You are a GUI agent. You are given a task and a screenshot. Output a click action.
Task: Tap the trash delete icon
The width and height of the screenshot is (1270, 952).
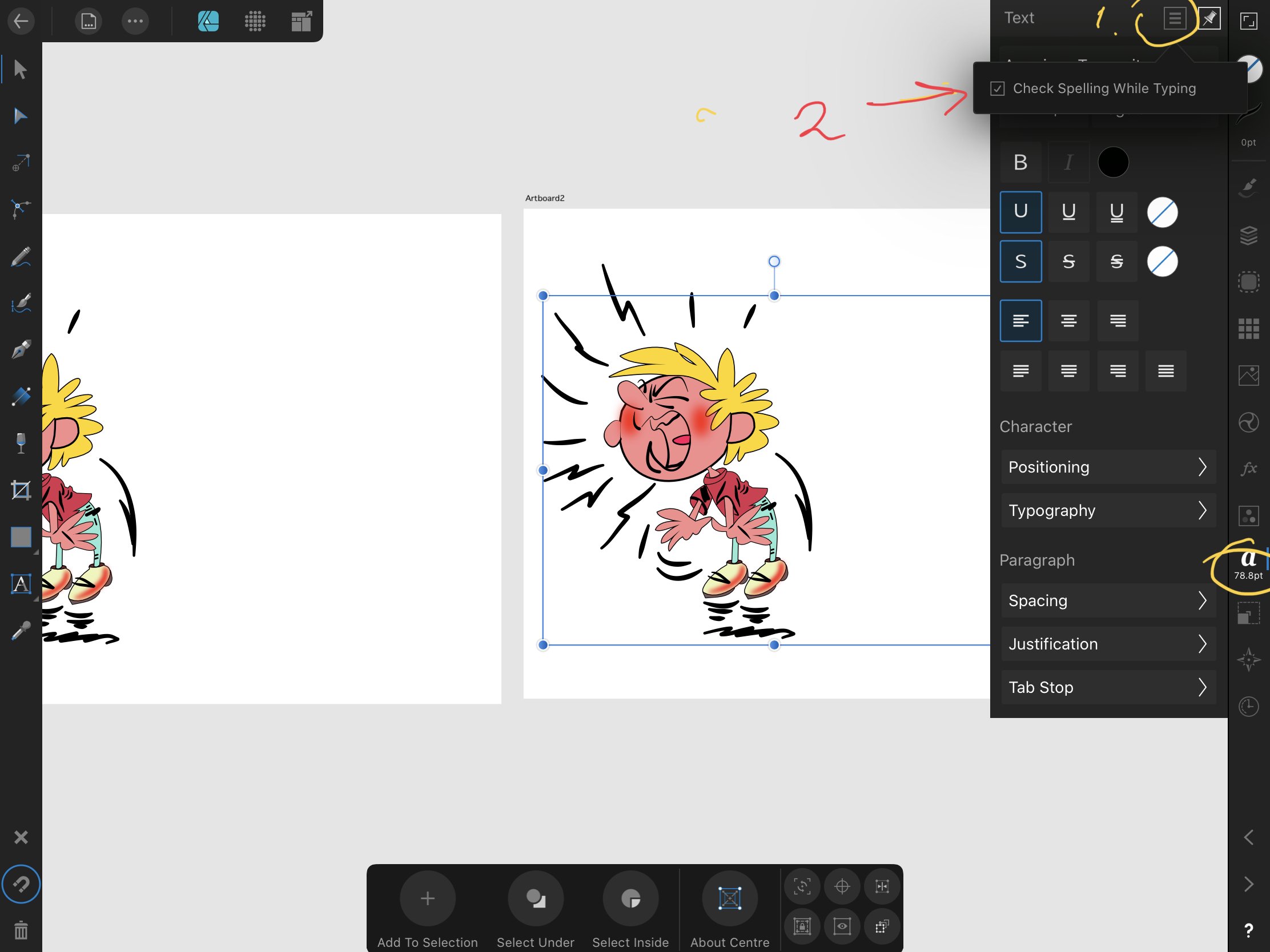tap(21, 930)
